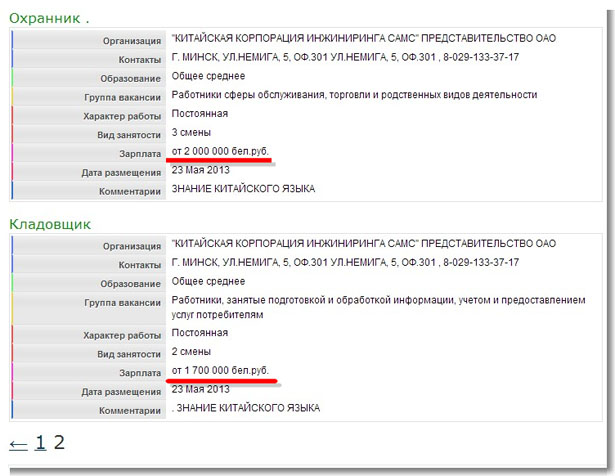Click Характер работы label in Охранник listing
The height and width of the screenshot is (476, 615).
click(120, 116)
